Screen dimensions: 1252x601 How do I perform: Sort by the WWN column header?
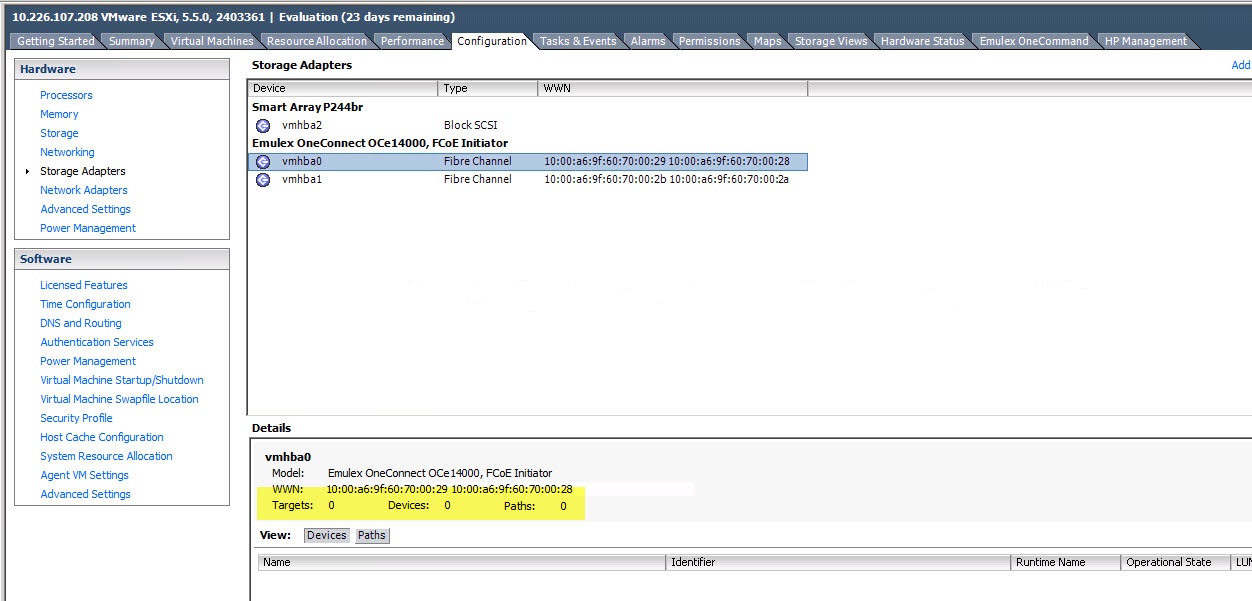tap(671, 88)
